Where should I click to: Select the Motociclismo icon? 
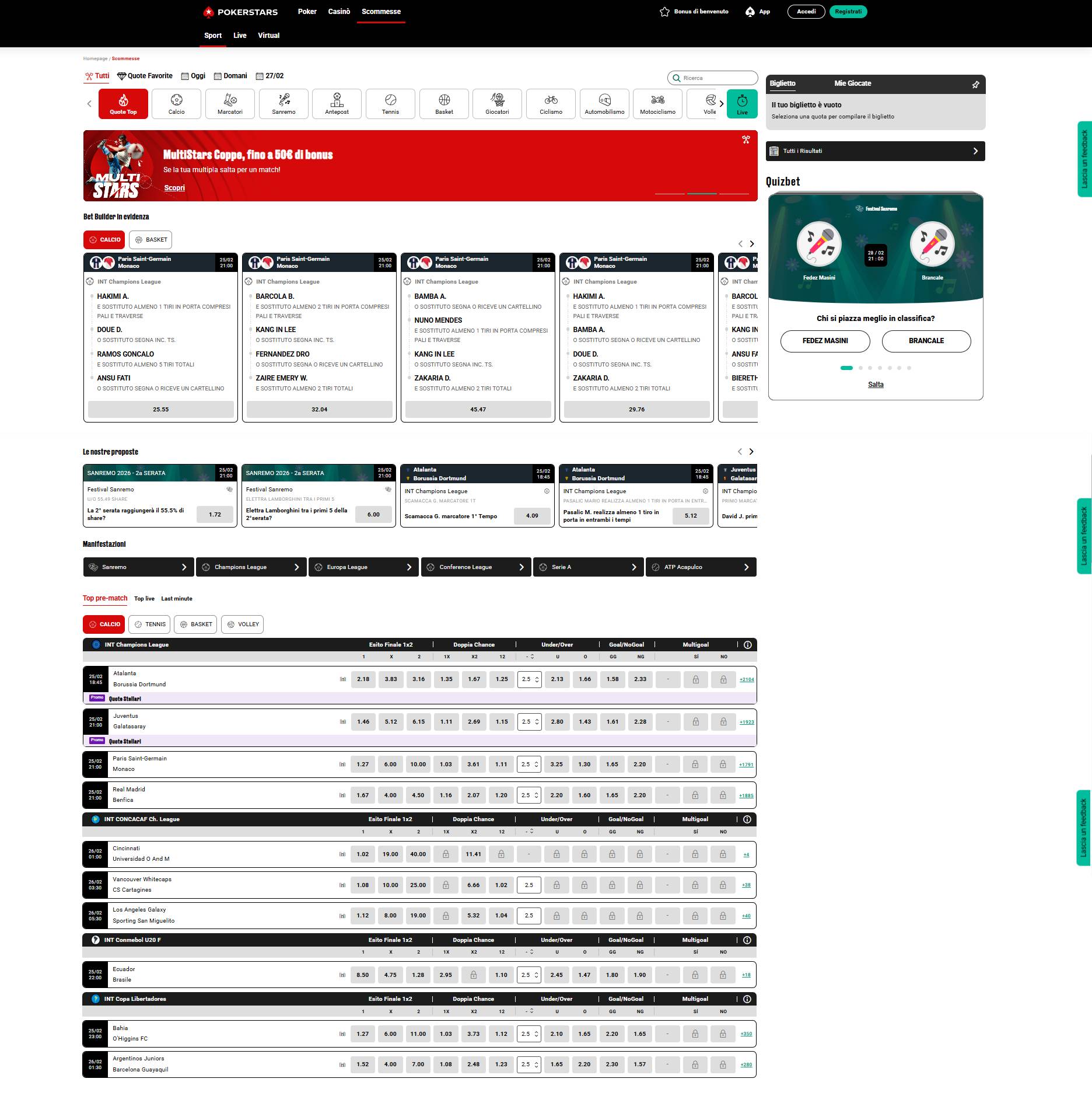(657, 104)
